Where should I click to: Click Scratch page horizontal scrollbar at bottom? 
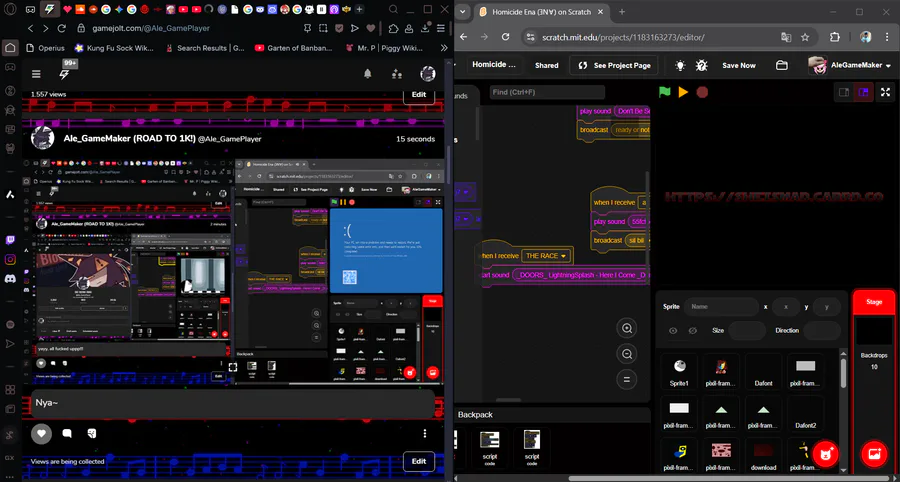(x=729, y=478)
